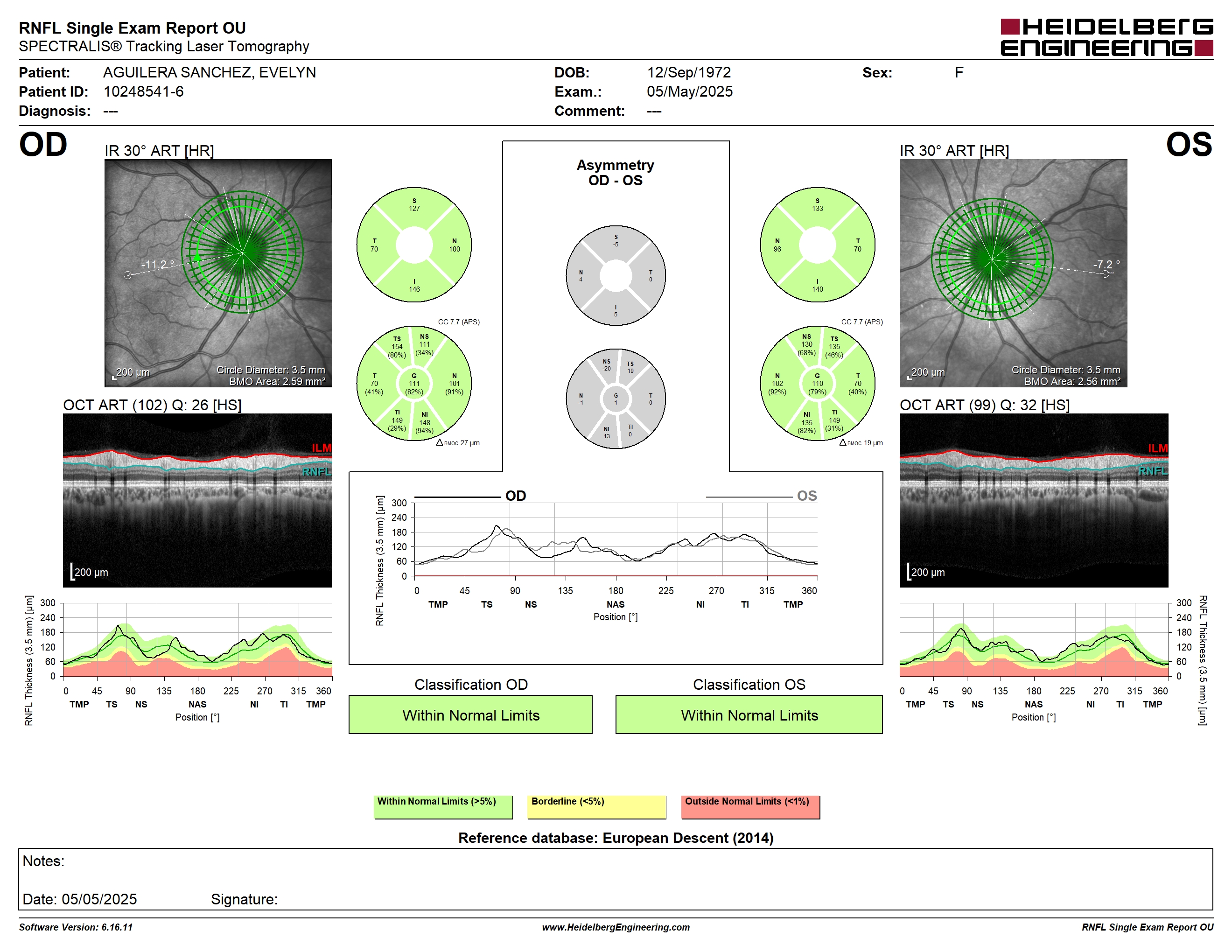
Task: Click the Date: 05/05/2025 entry
Action: [x=79, y=899]
